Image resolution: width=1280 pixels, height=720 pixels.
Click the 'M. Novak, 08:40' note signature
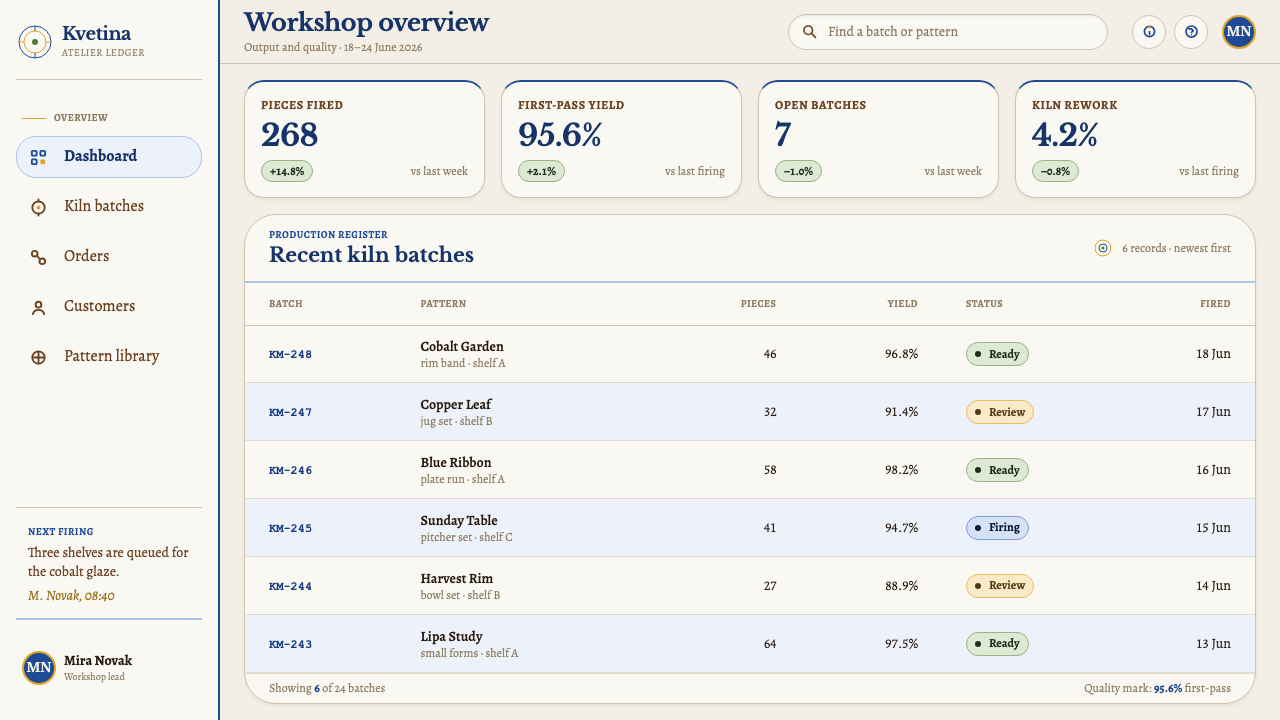(71, 596)
